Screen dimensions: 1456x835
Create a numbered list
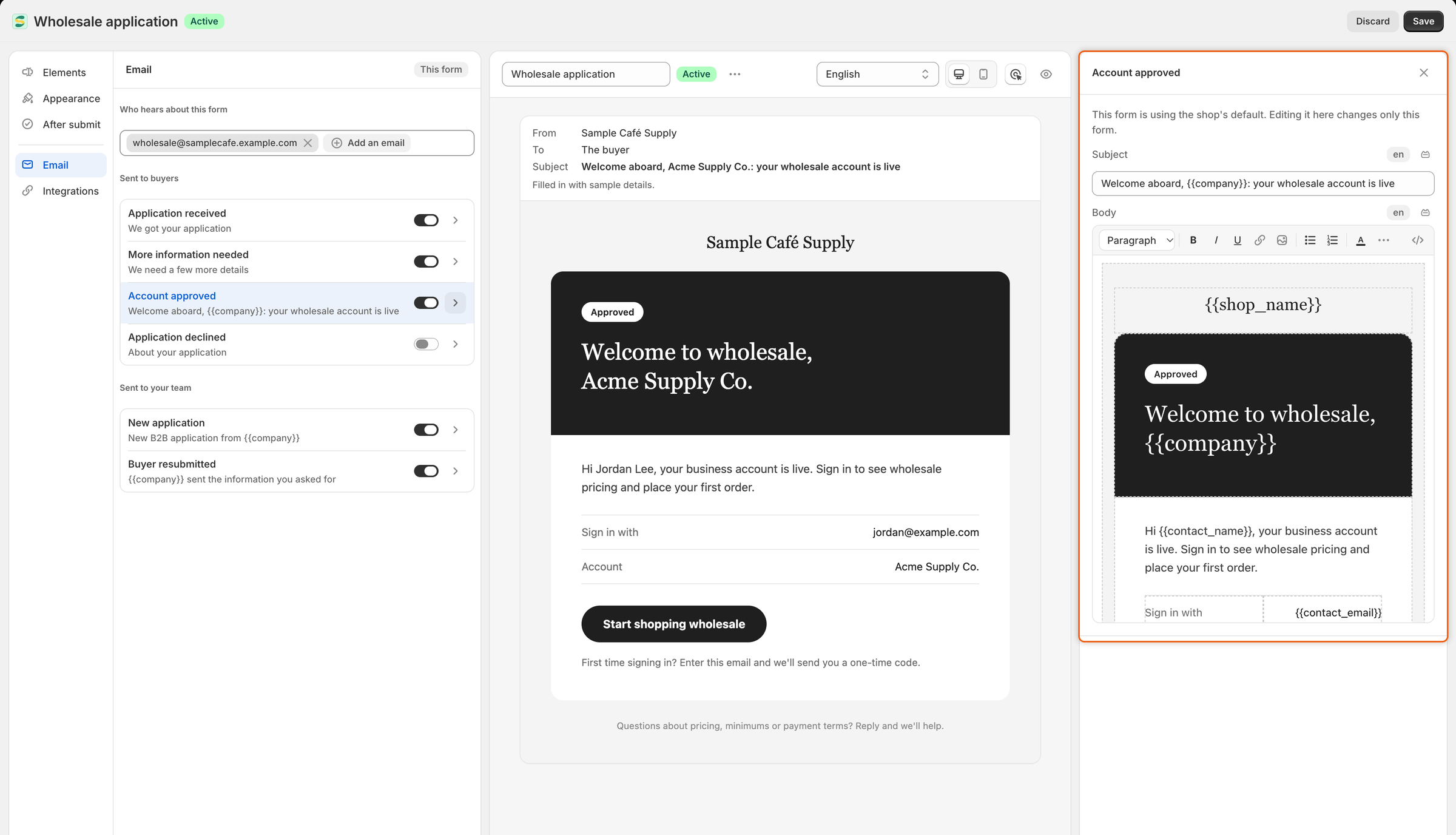(x=1332, y=240)
